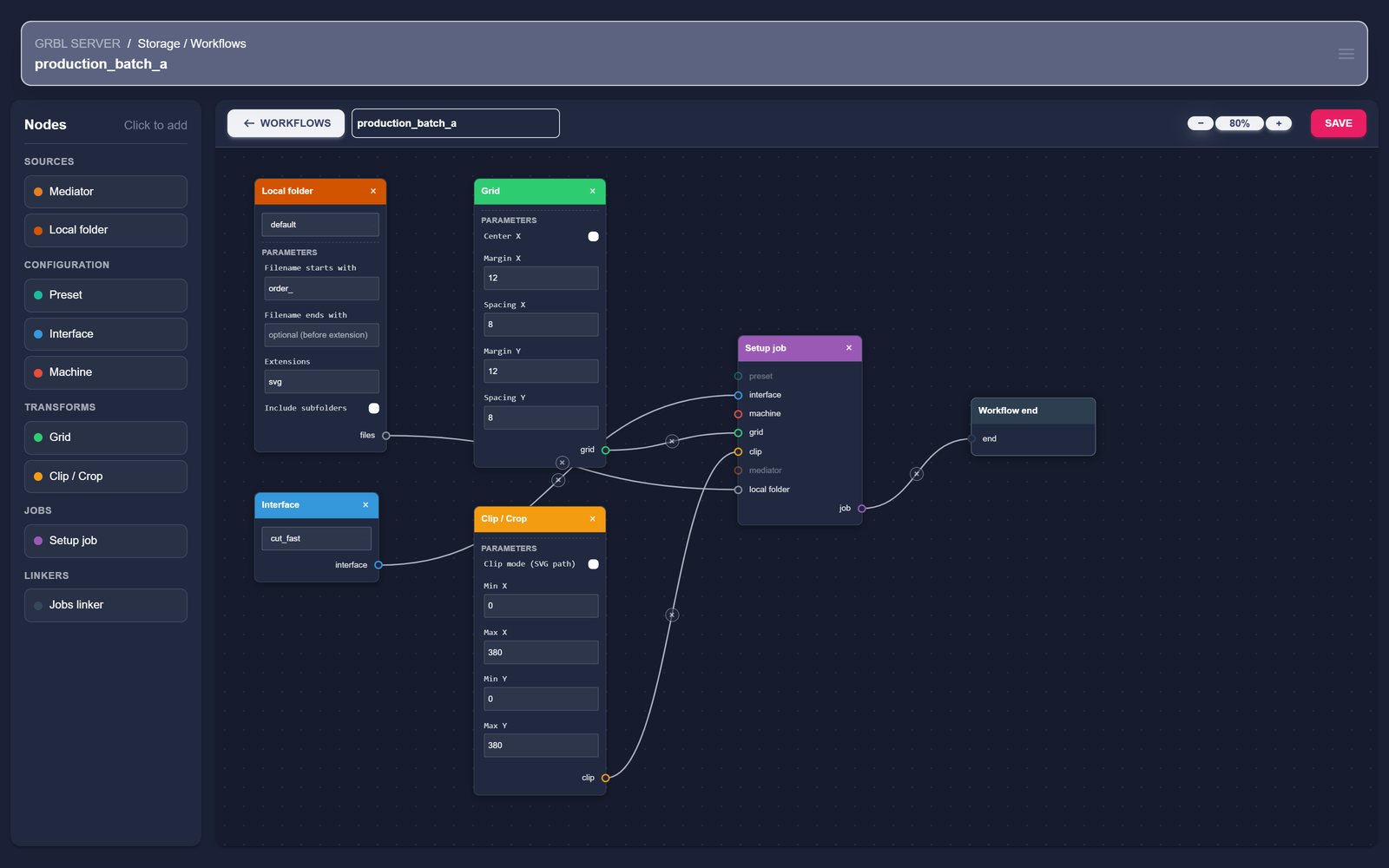This screenshot has height=868, width=1389.
Task: Close the Grid node
Action: (x=593, y=191)
